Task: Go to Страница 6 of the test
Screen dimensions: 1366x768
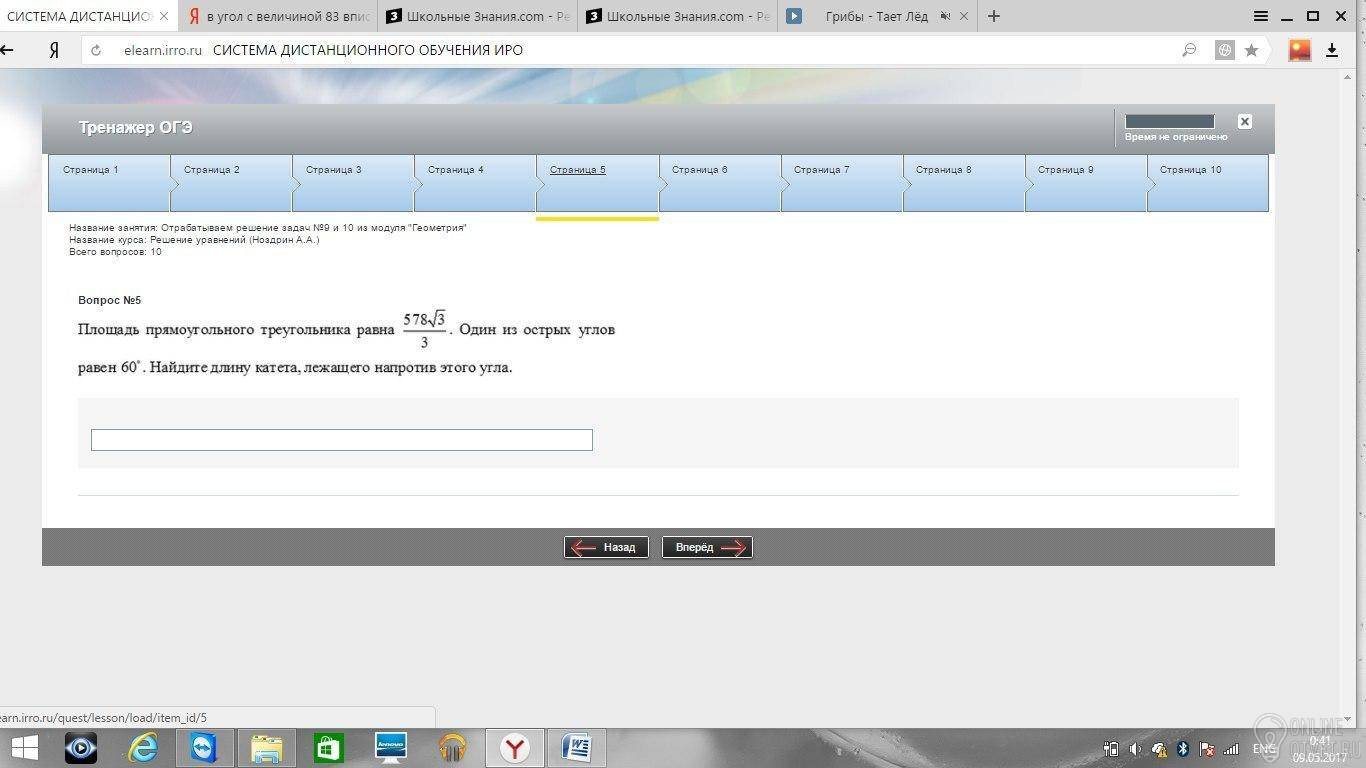Action: [x=720, y=183]
